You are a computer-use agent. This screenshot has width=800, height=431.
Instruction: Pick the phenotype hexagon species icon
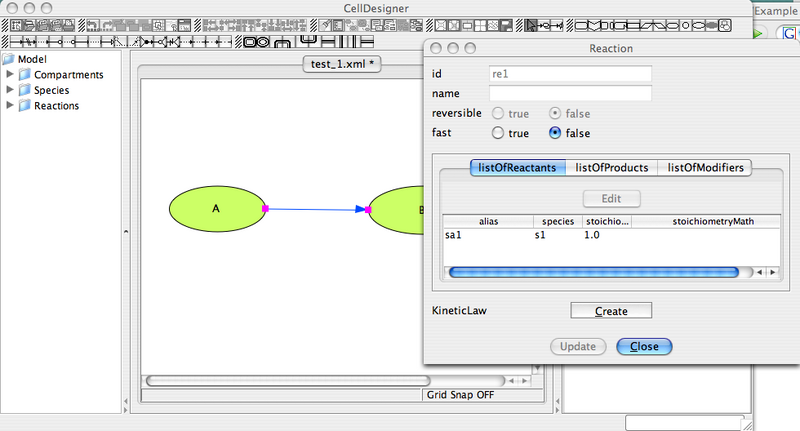pyautogui.click(x=672, y=25)
